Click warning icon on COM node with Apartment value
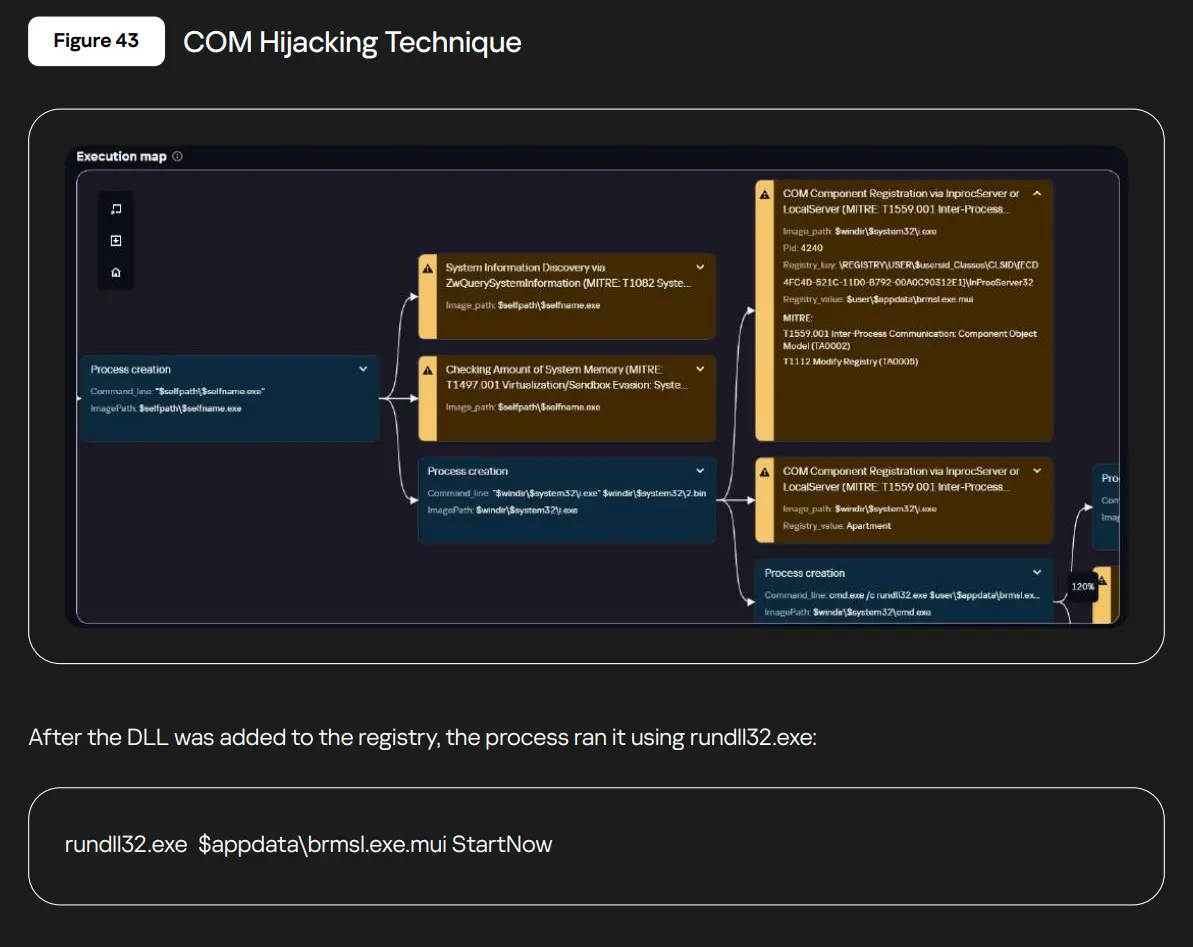 coord(765,472)
